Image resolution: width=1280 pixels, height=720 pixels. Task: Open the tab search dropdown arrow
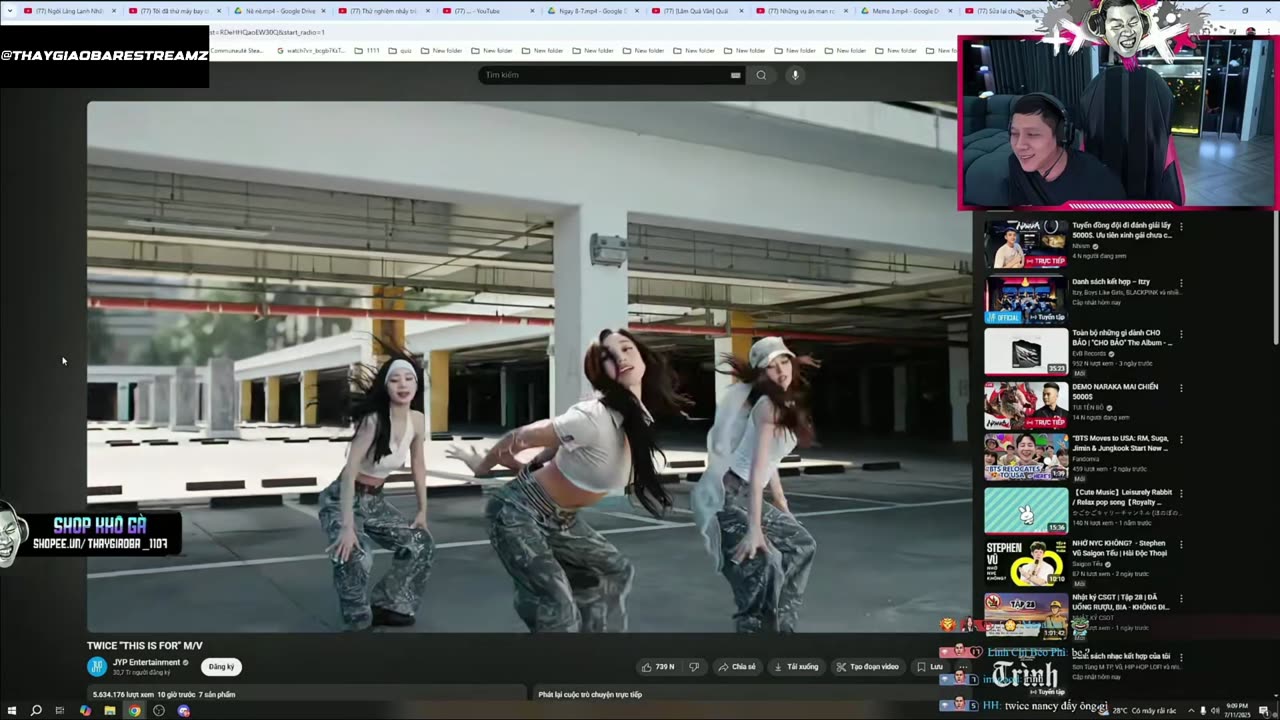click(11, 11)
